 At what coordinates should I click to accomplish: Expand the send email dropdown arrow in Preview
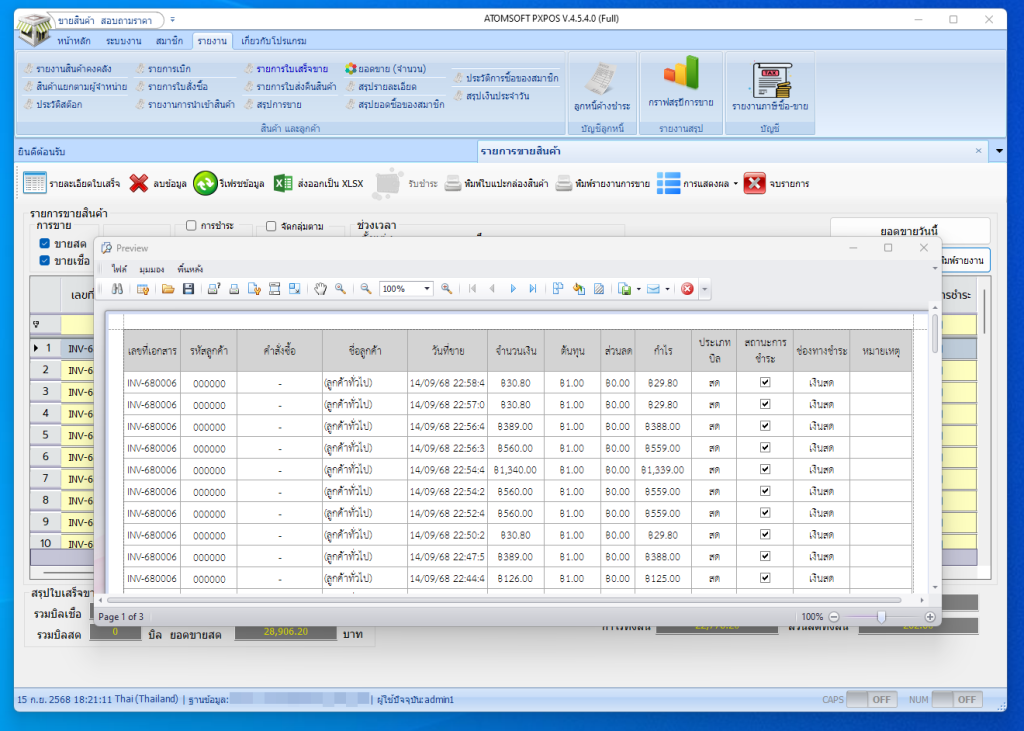(667, 289)
